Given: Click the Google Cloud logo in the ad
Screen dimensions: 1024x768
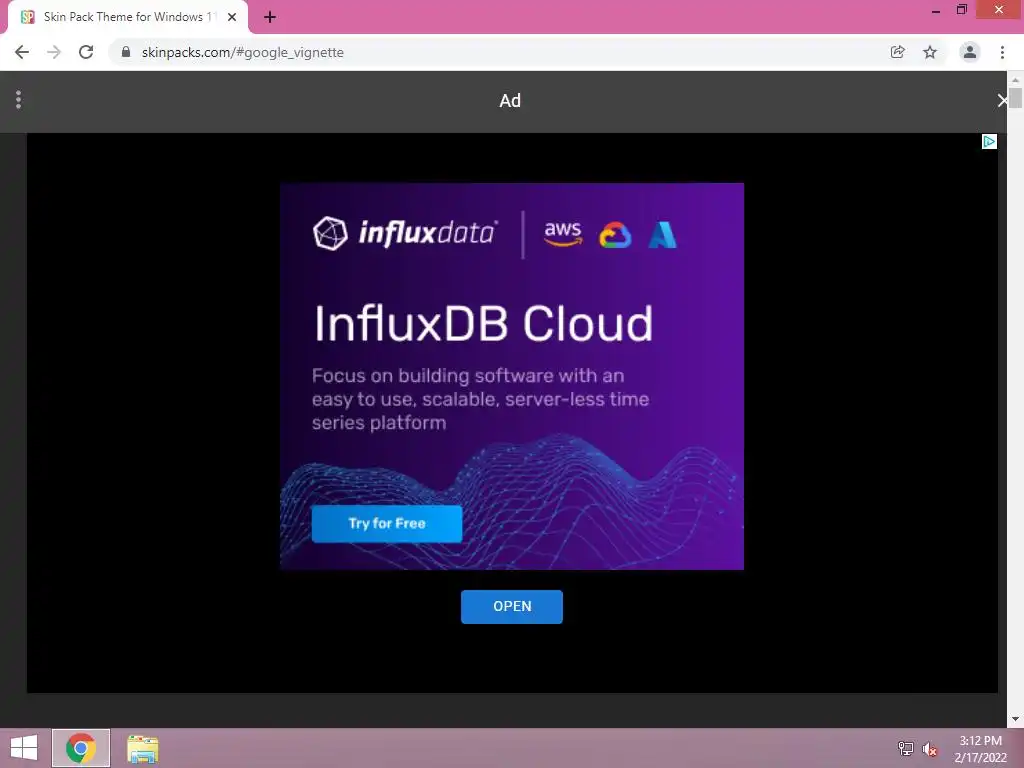Looking at the screenshot, I should 615,235.
